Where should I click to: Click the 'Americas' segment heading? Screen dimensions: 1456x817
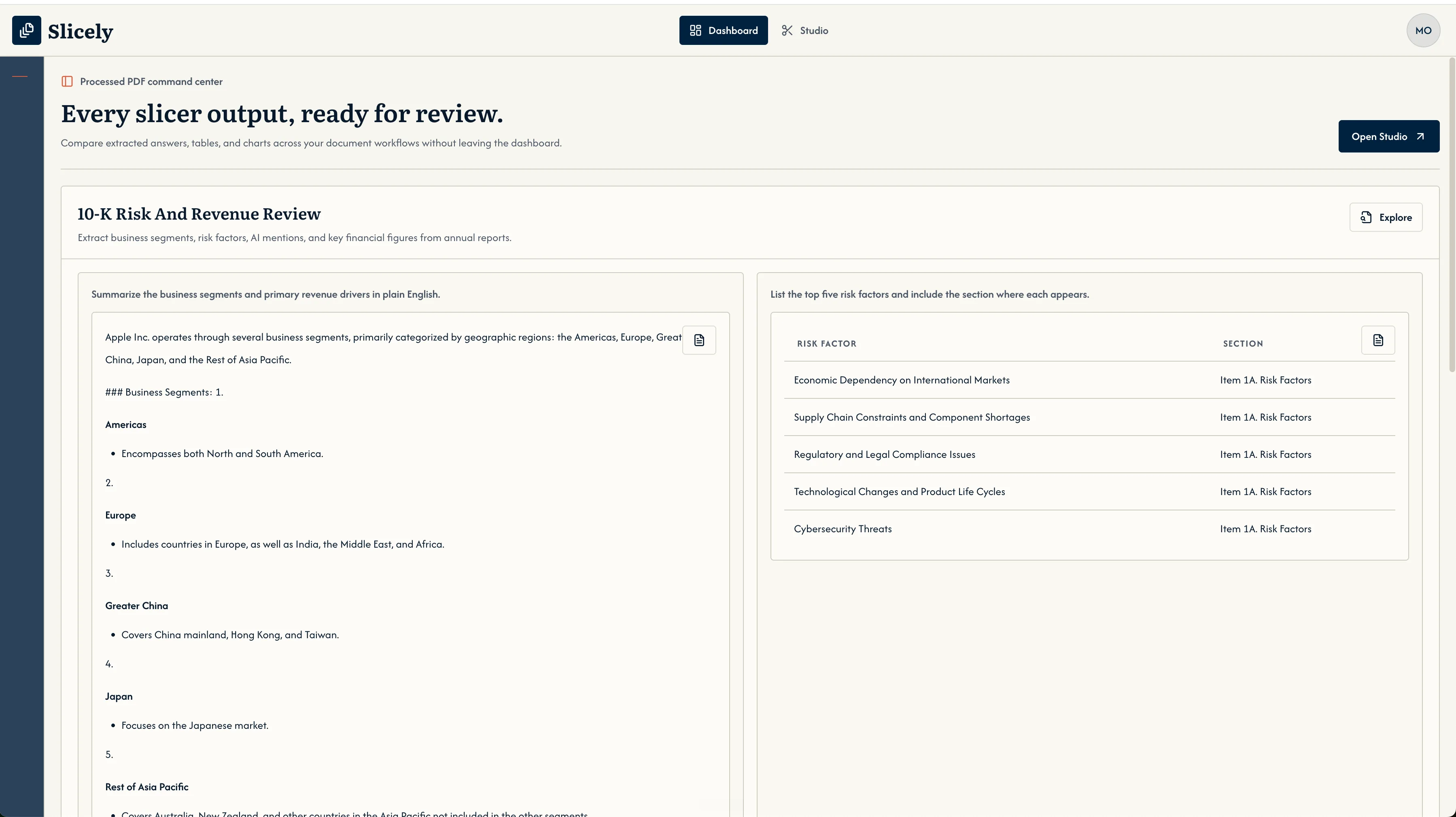click(x=125, y=425)
